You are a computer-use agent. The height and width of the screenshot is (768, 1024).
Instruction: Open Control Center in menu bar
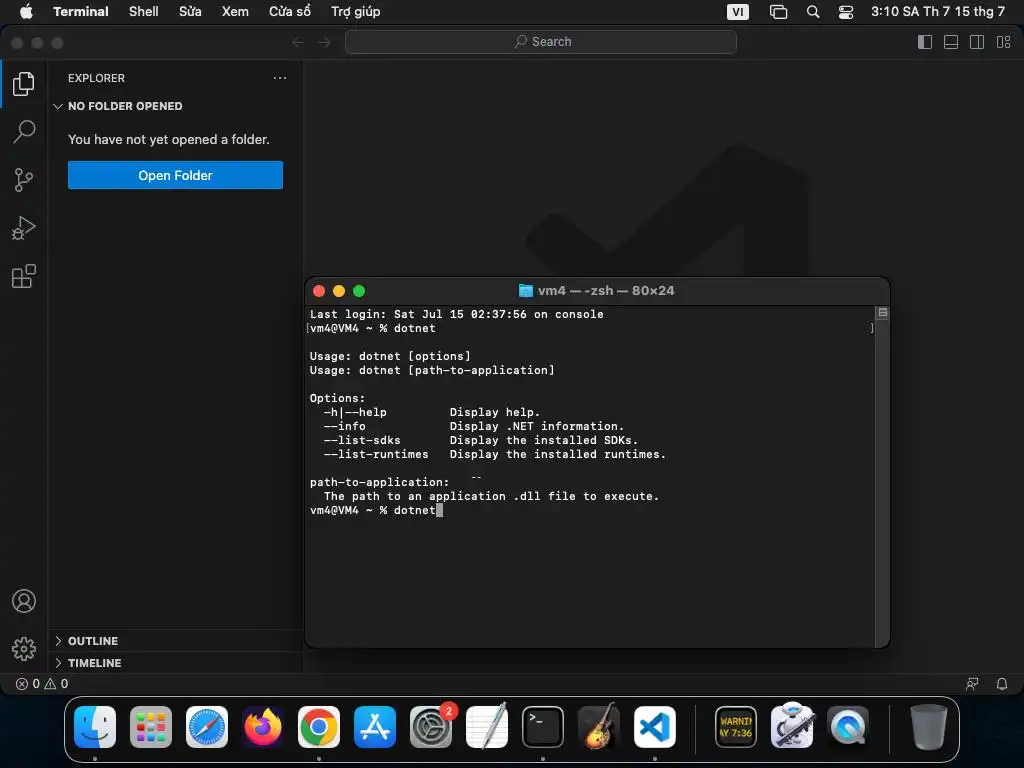846,12
